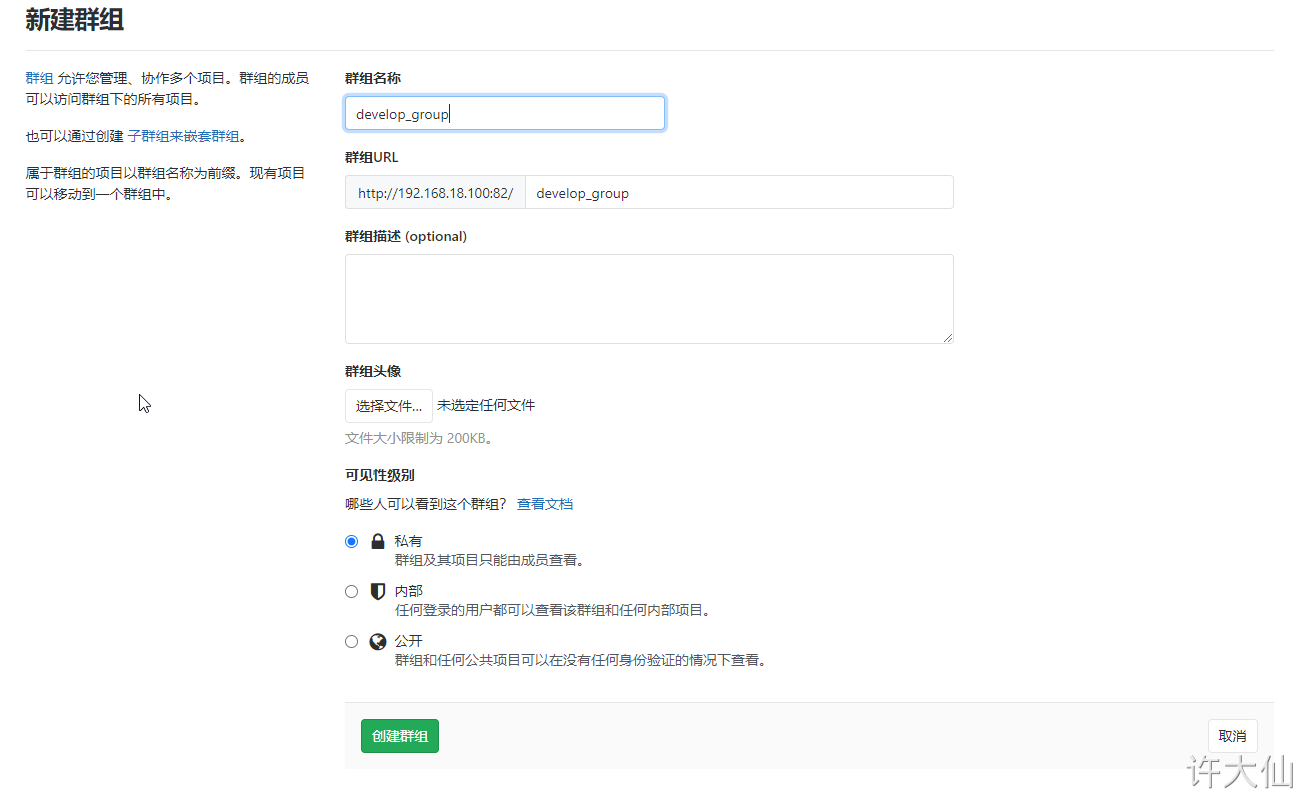Open the 子群组来嵌套群组 link
1302x798 pixels.
pos(184,136)
